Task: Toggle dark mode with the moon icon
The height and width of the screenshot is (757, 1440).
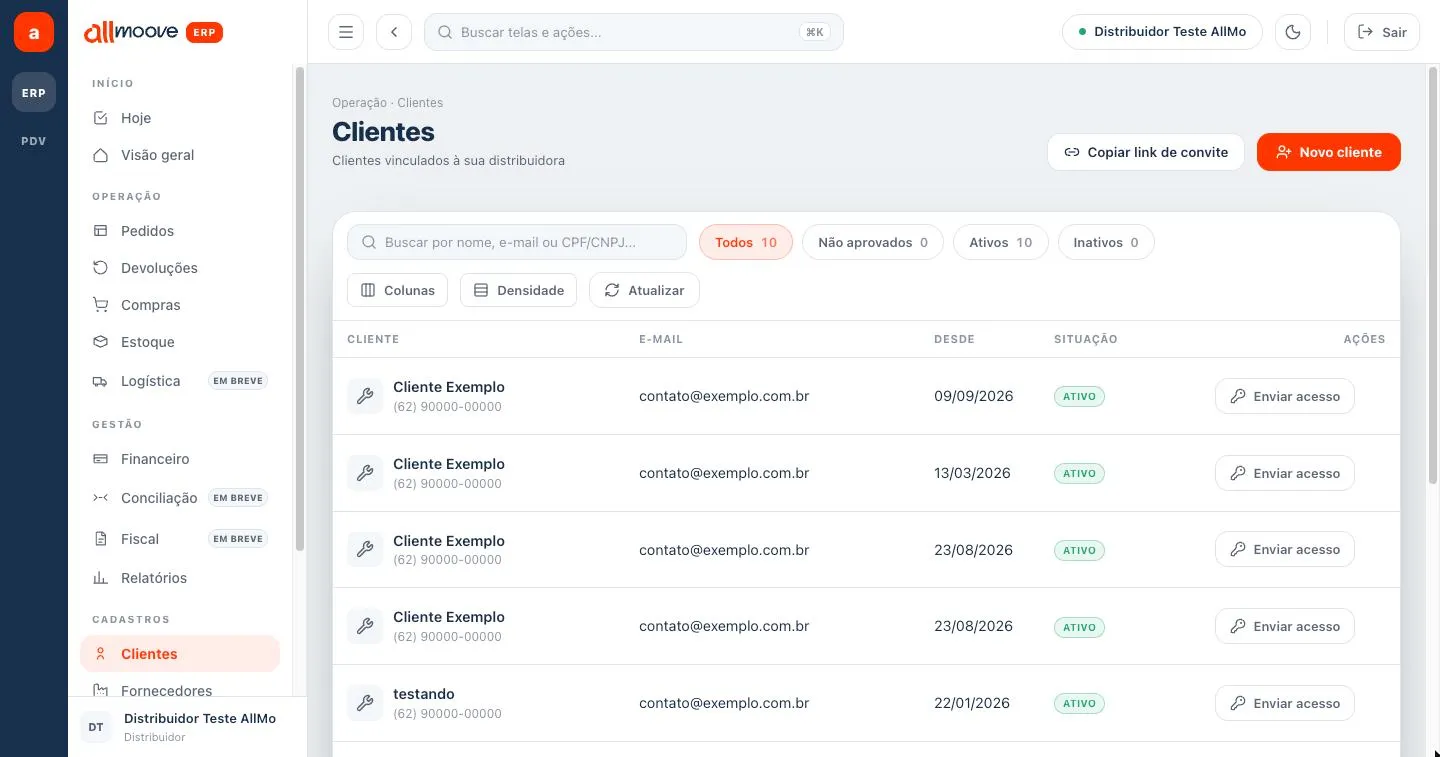Action: click(1293, 32)
